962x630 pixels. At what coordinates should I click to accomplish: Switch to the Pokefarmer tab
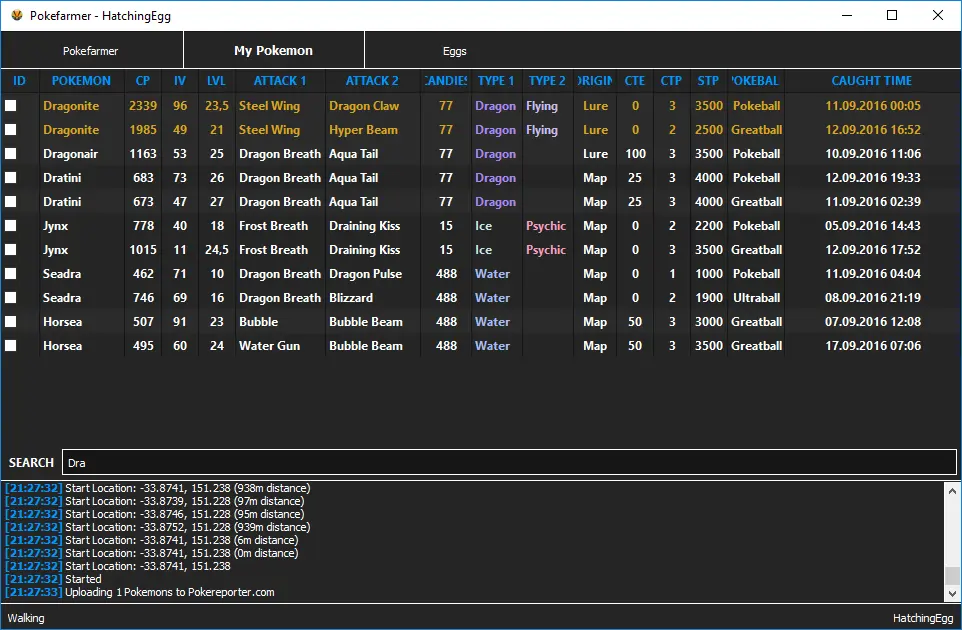91,51
